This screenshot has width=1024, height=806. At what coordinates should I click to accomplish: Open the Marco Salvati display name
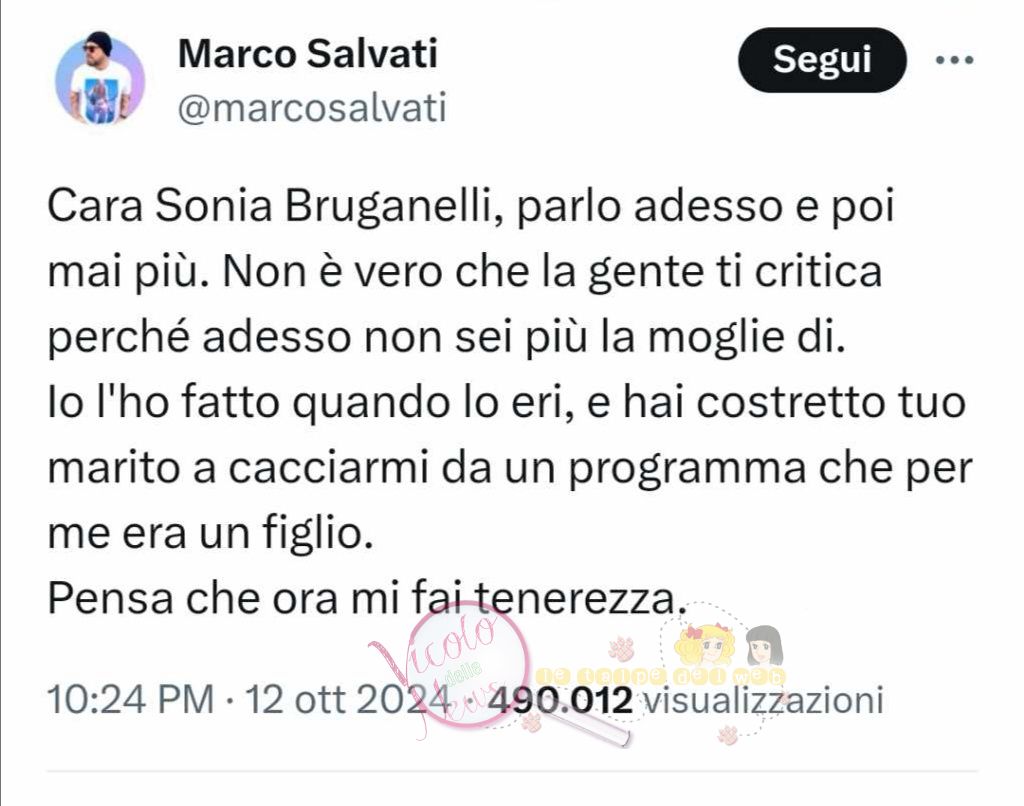pyautogui.click(x=308, y=54)
